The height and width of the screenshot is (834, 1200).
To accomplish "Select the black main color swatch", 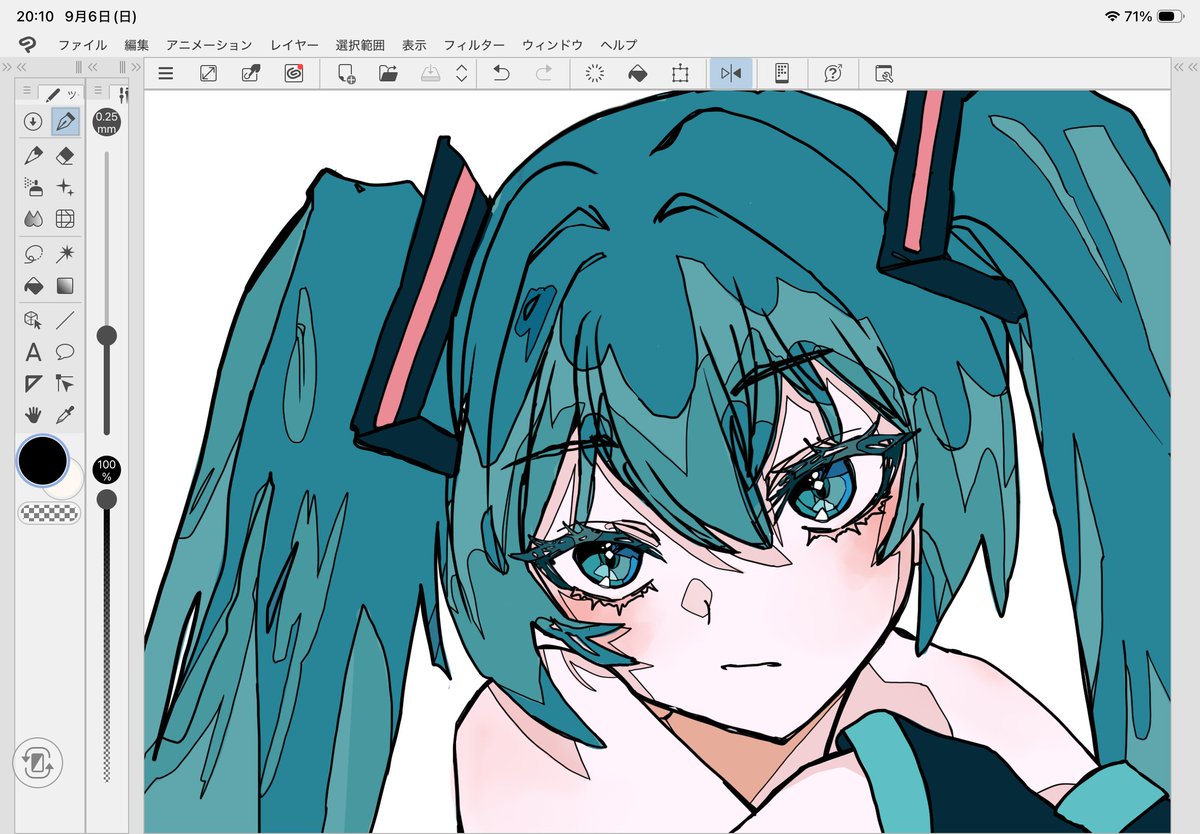I will click(x=43, y=461).
